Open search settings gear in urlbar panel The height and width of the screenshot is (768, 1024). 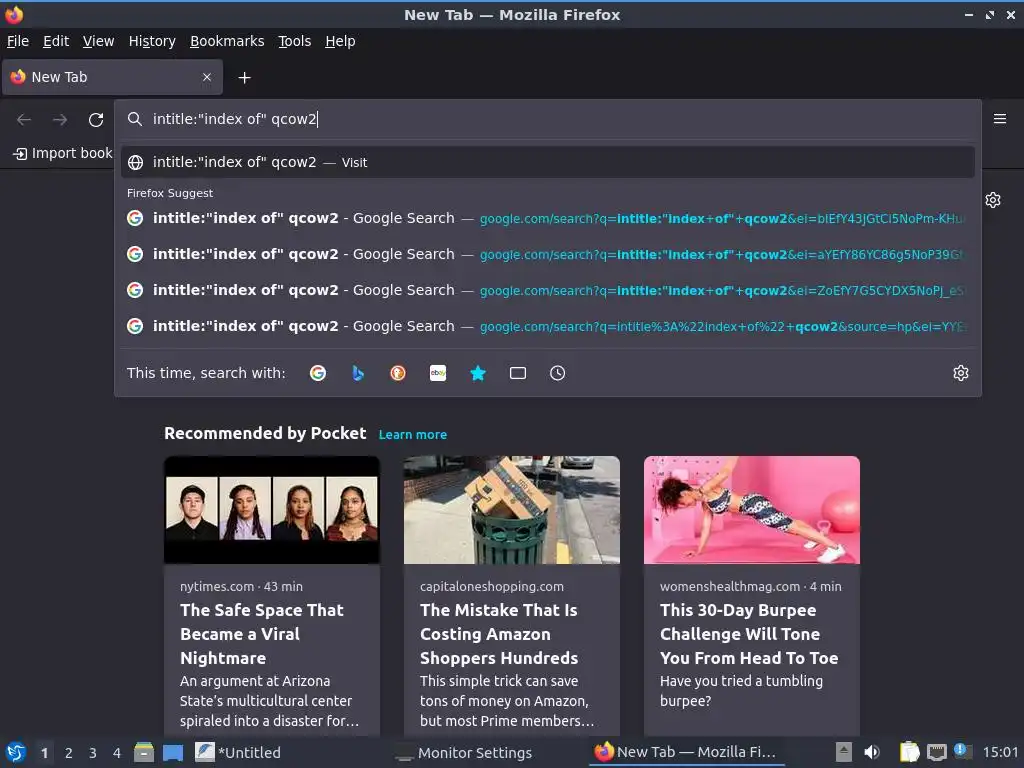pos(961,373)
